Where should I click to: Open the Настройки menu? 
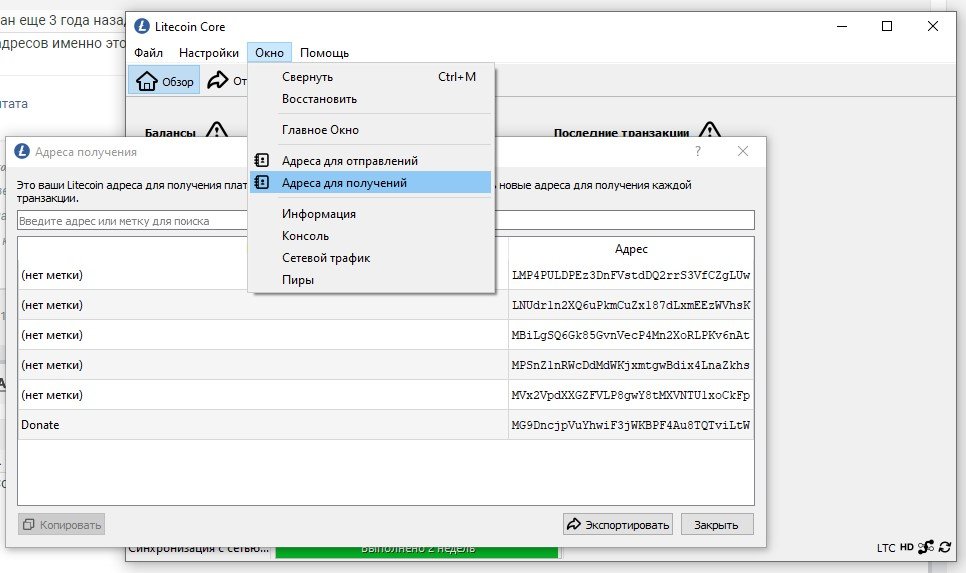point(209,53)
